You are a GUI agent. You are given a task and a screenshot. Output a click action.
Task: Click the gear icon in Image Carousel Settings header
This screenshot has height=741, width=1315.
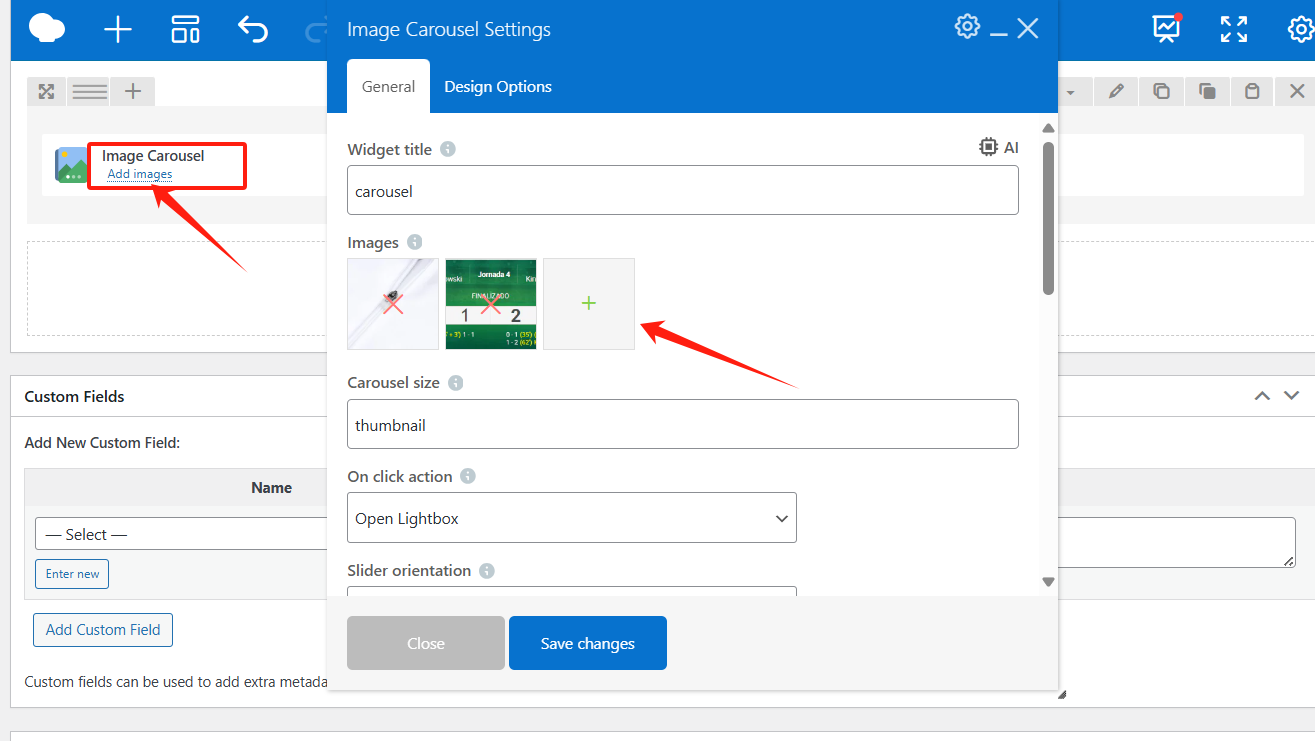(967, 27)
